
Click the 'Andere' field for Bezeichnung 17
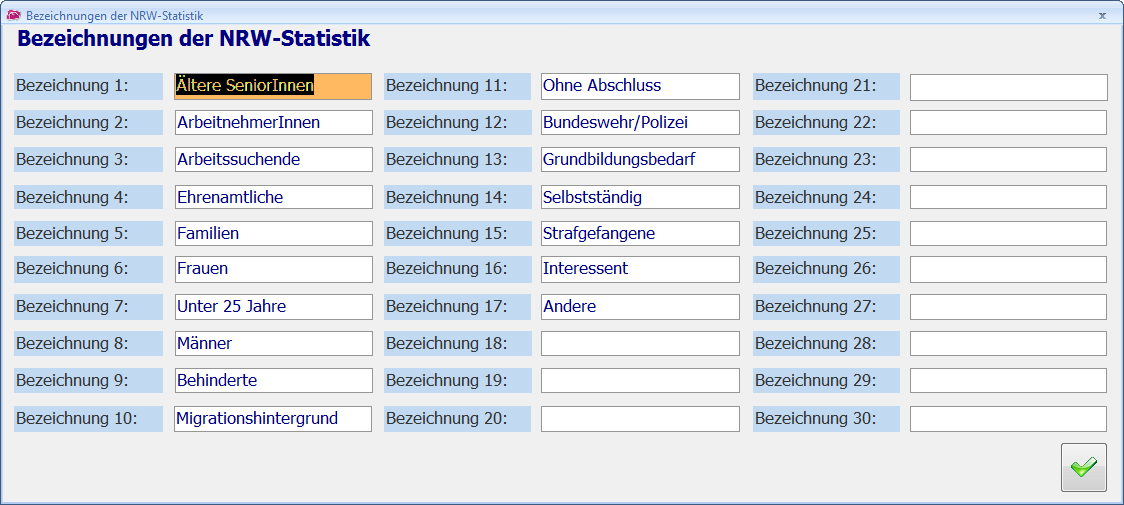pos(640,307)
